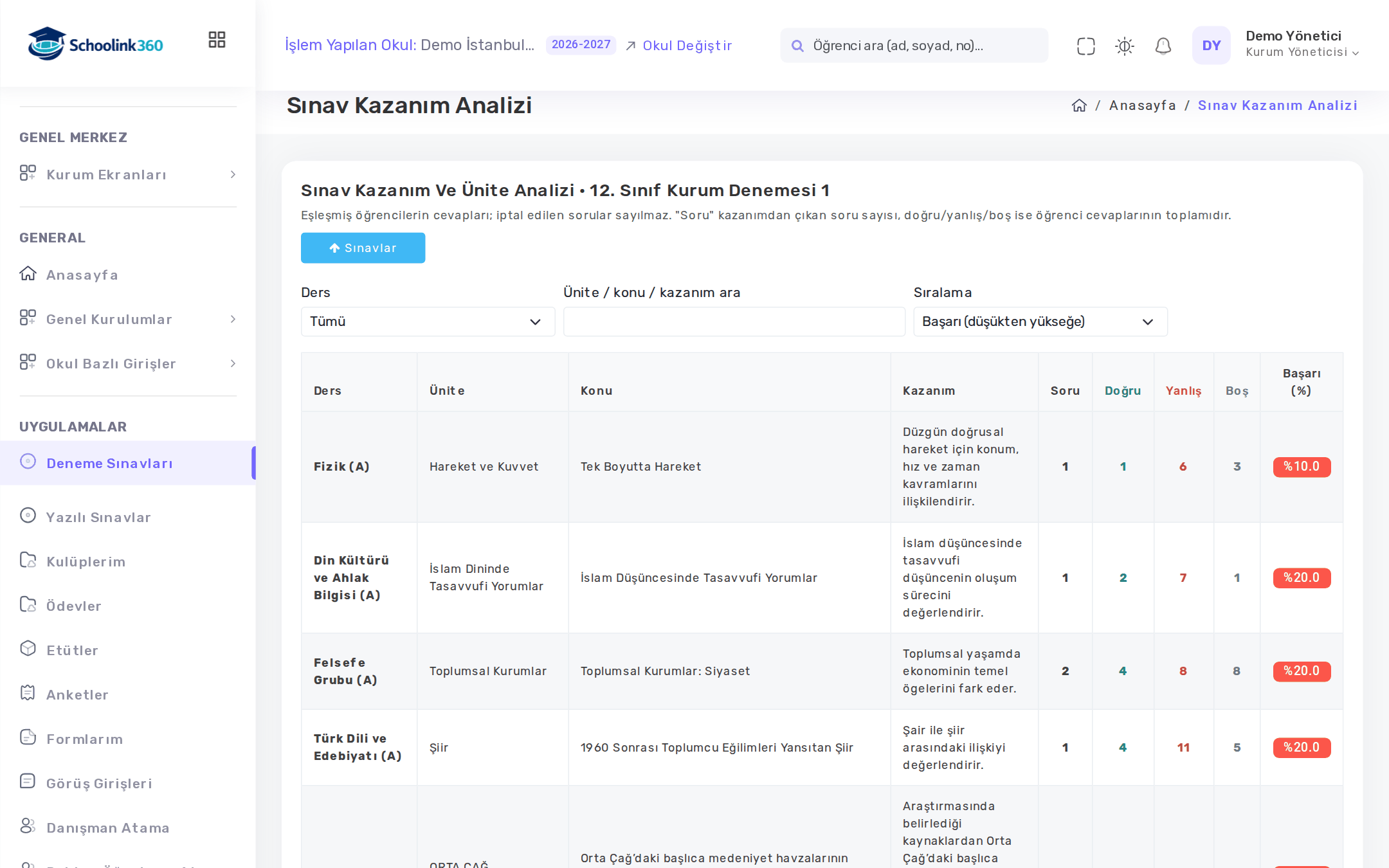
Task: Open Demo Yönetici profile dropdown
Action: pos(1302,44)
